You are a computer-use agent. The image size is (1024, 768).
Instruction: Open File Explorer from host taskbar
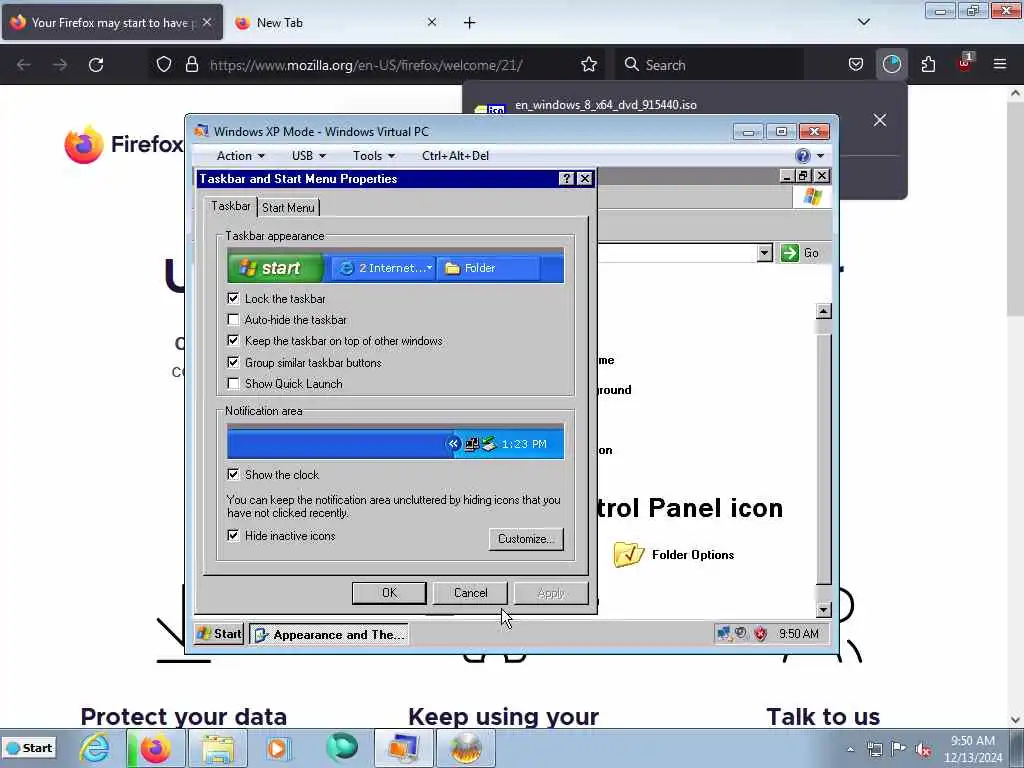[x=218, y=748]
